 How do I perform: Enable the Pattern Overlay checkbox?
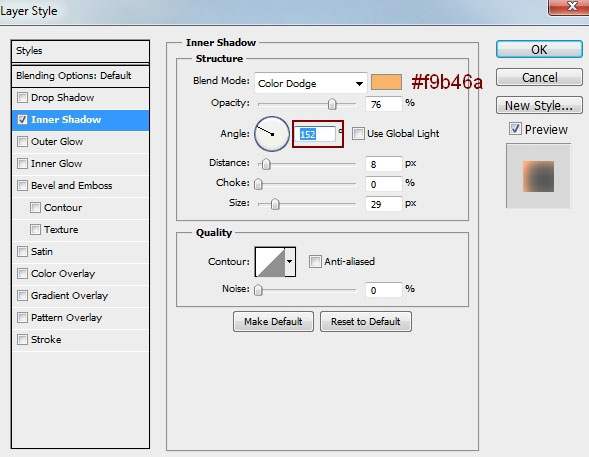[x=22, y=318]
